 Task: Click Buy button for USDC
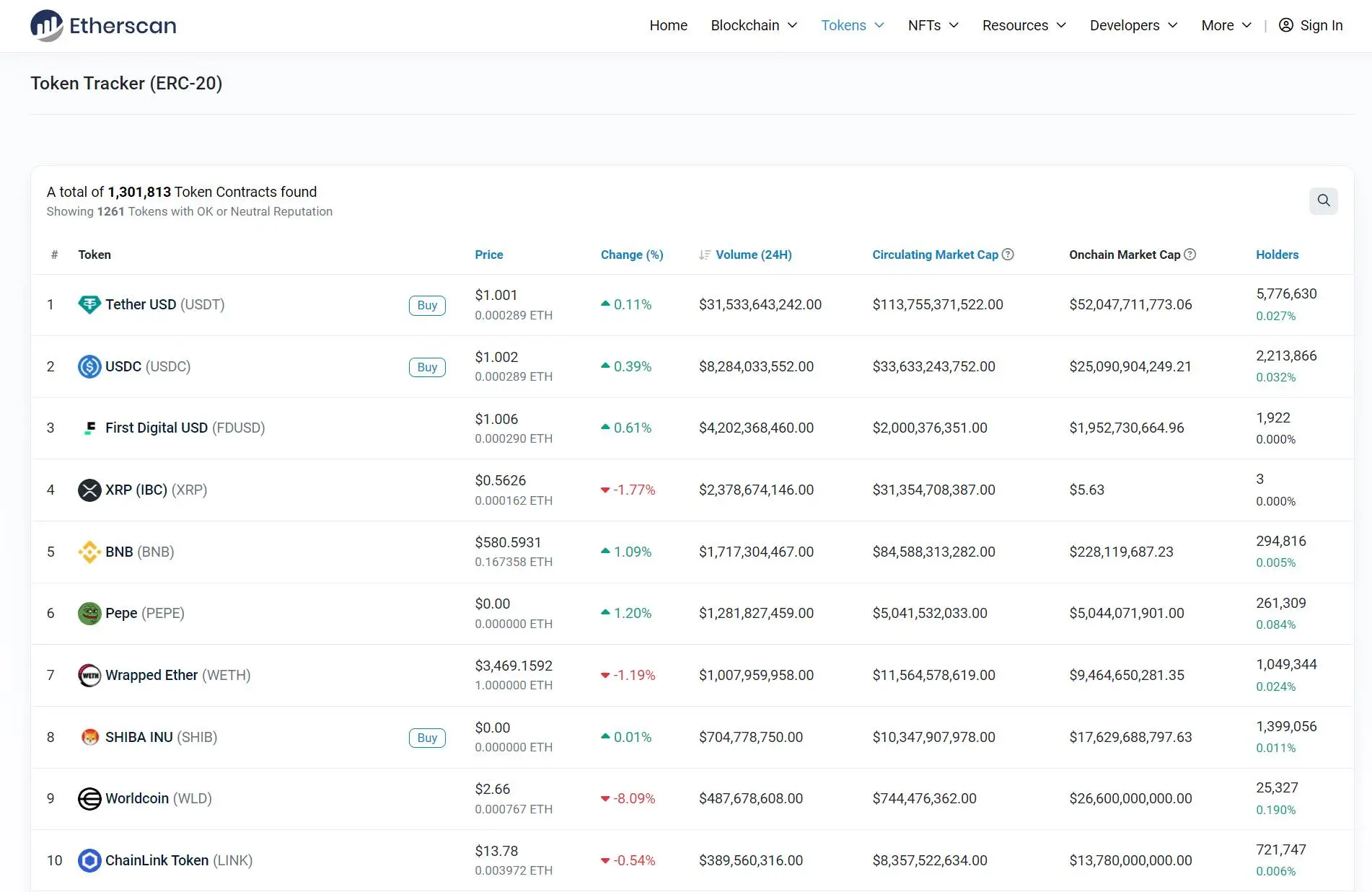click(427, 367)
